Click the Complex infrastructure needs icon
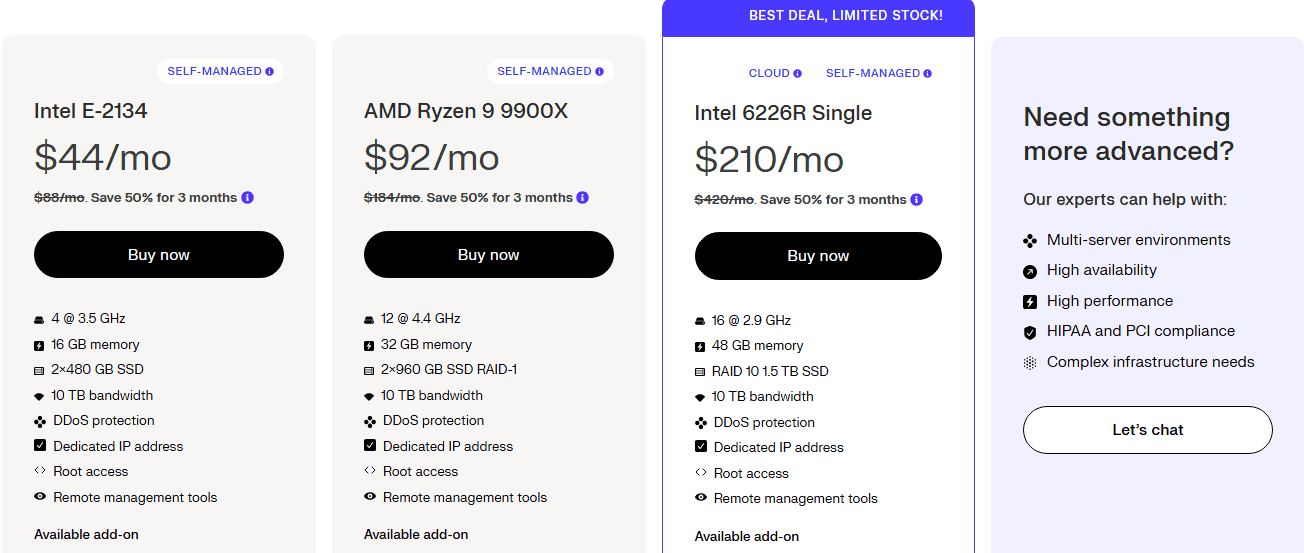The image size is (1304, 553). tap(1030, 363)
